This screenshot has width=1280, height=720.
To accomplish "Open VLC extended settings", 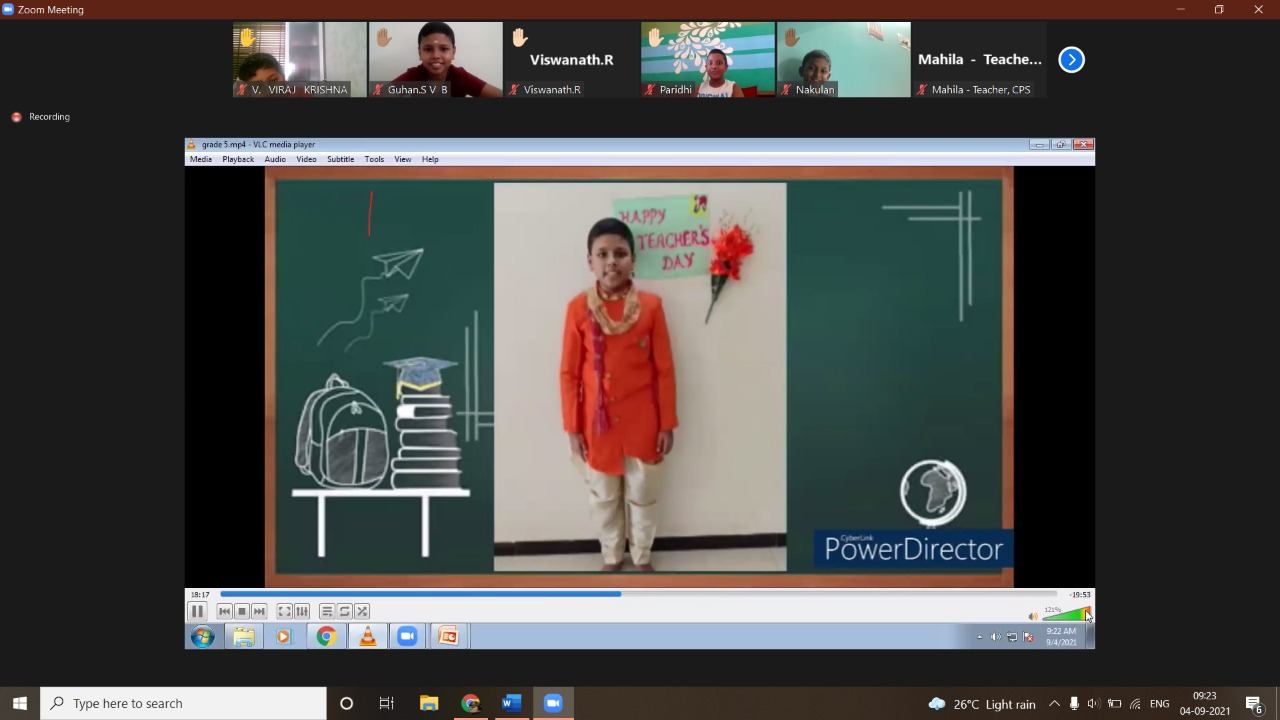I will pyautogui.click(x=302, y=611).
